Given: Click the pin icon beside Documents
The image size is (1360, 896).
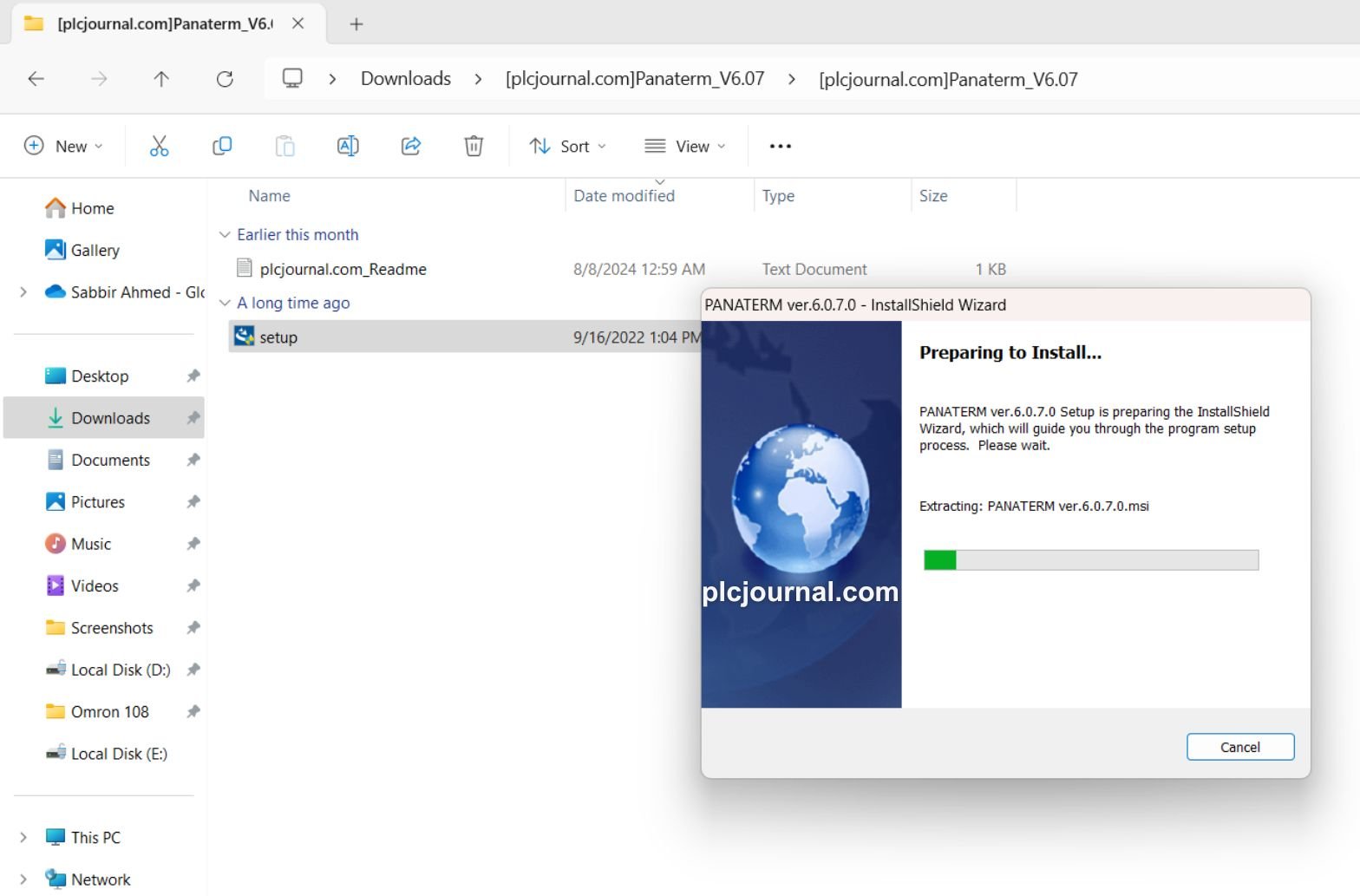Looking at the screenshot, I should pos(193,460).
